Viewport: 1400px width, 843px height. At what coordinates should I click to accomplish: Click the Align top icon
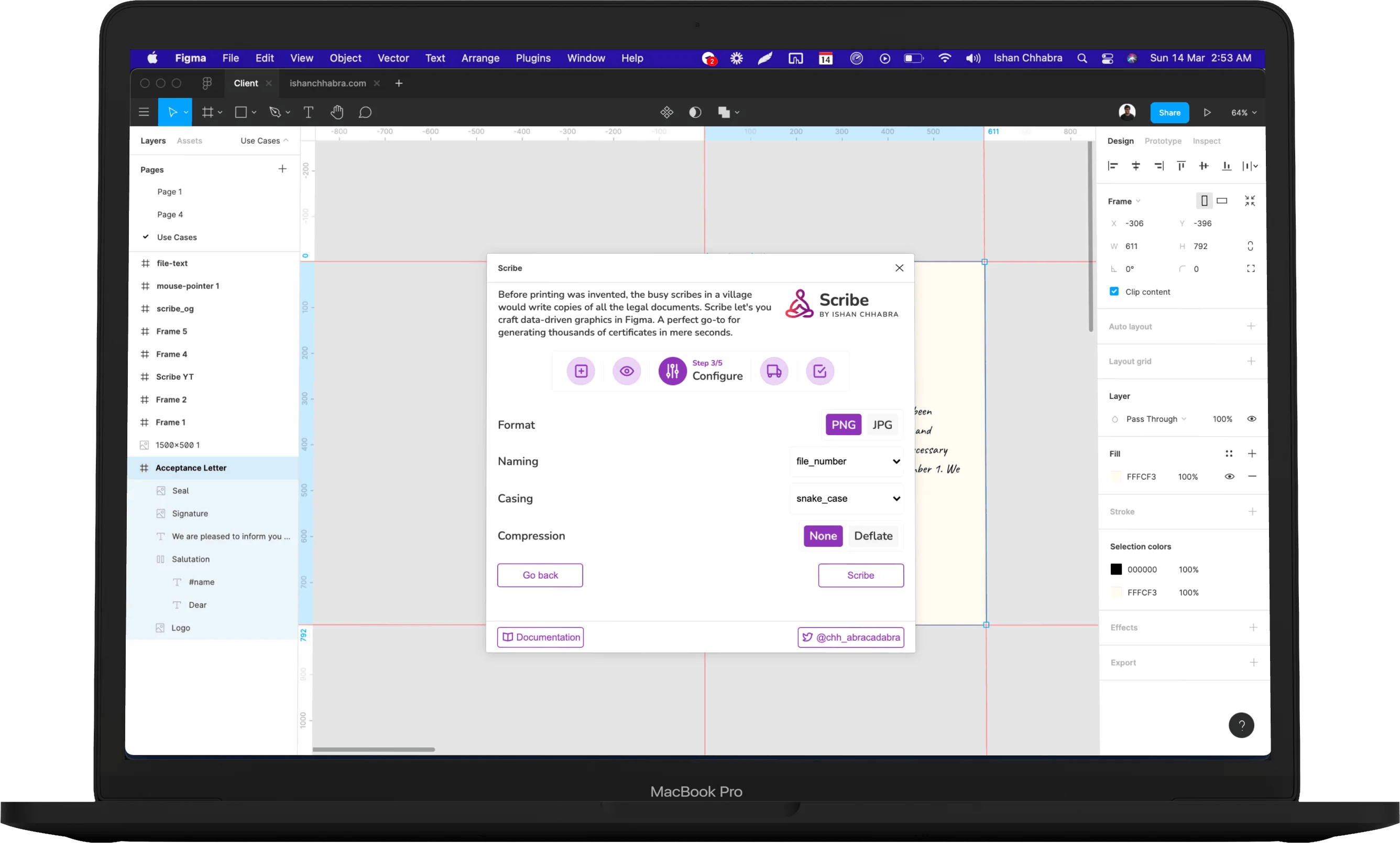(1182, 166)
